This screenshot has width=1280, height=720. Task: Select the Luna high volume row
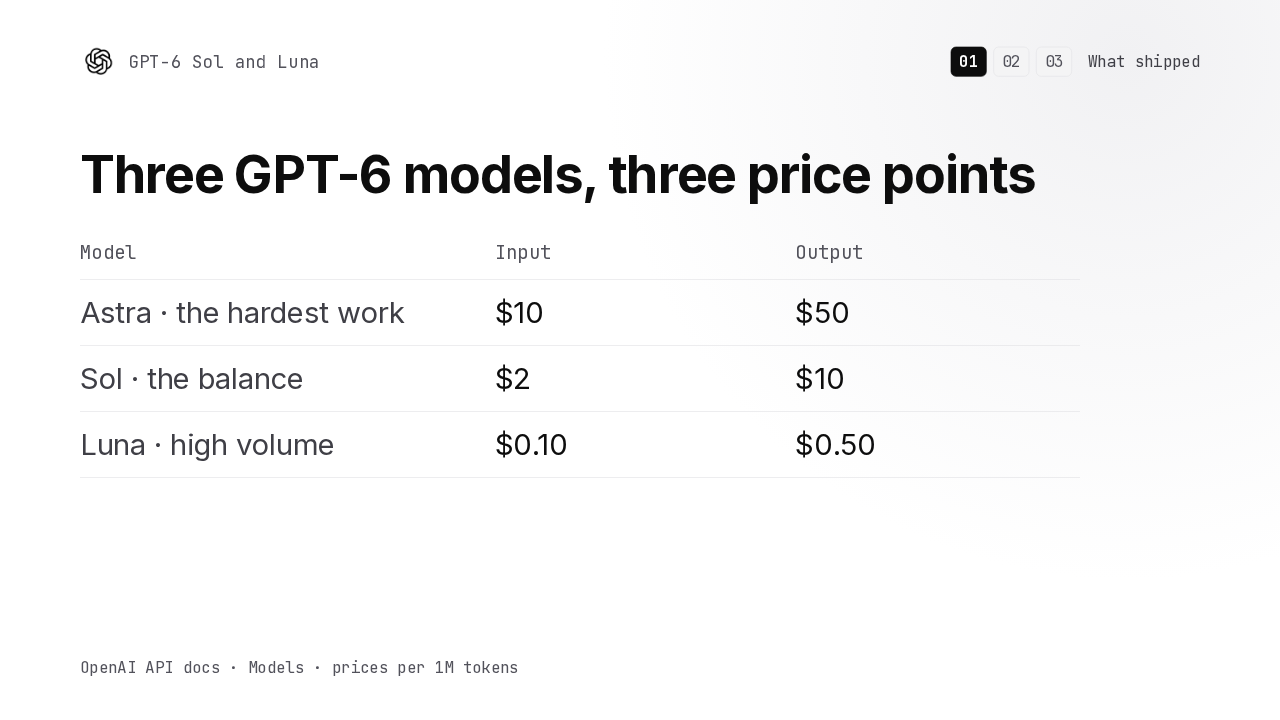580,445
